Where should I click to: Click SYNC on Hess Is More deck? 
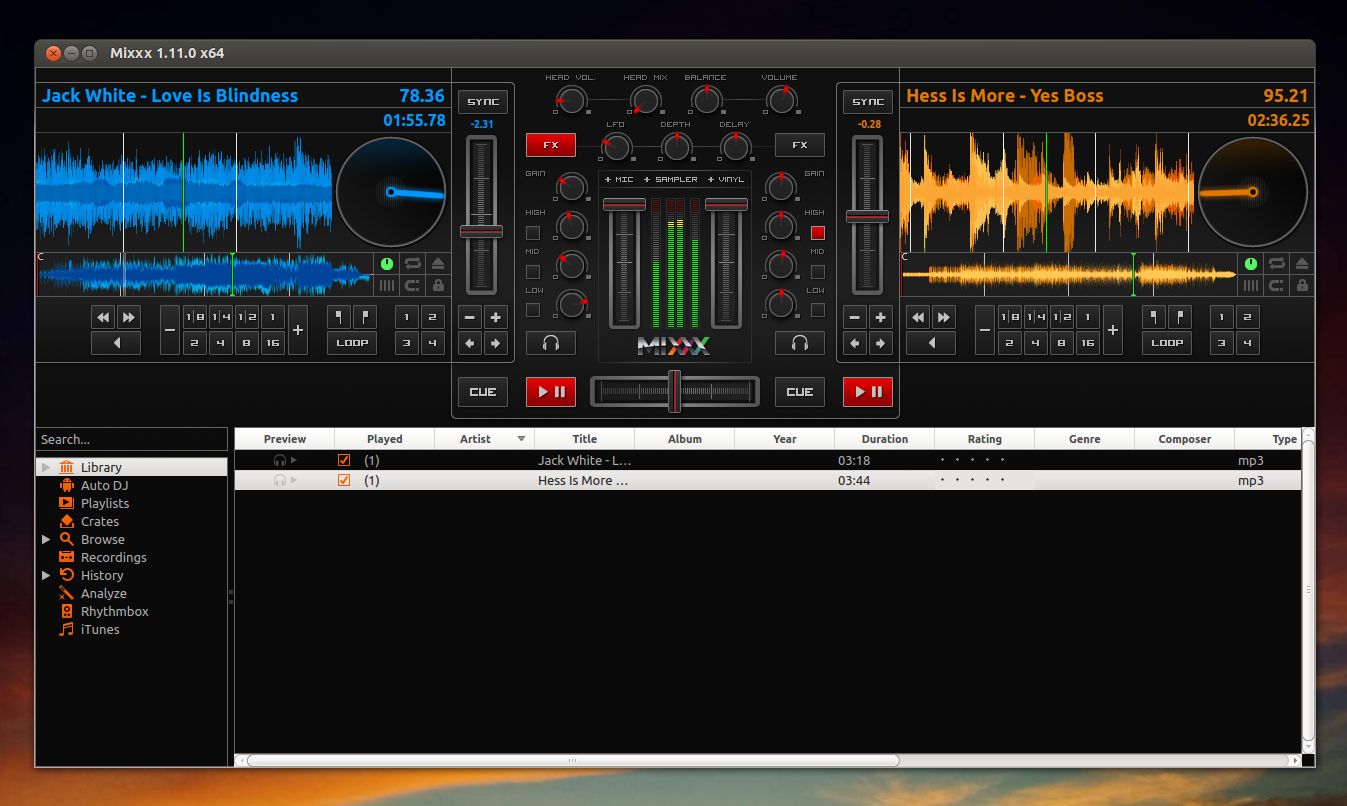(868, 102)
